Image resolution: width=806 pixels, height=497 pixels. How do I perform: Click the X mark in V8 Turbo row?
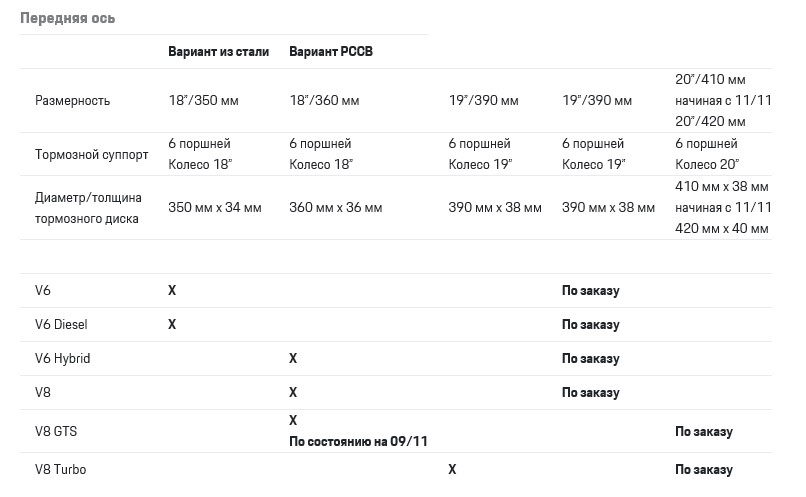pos(452,469)
